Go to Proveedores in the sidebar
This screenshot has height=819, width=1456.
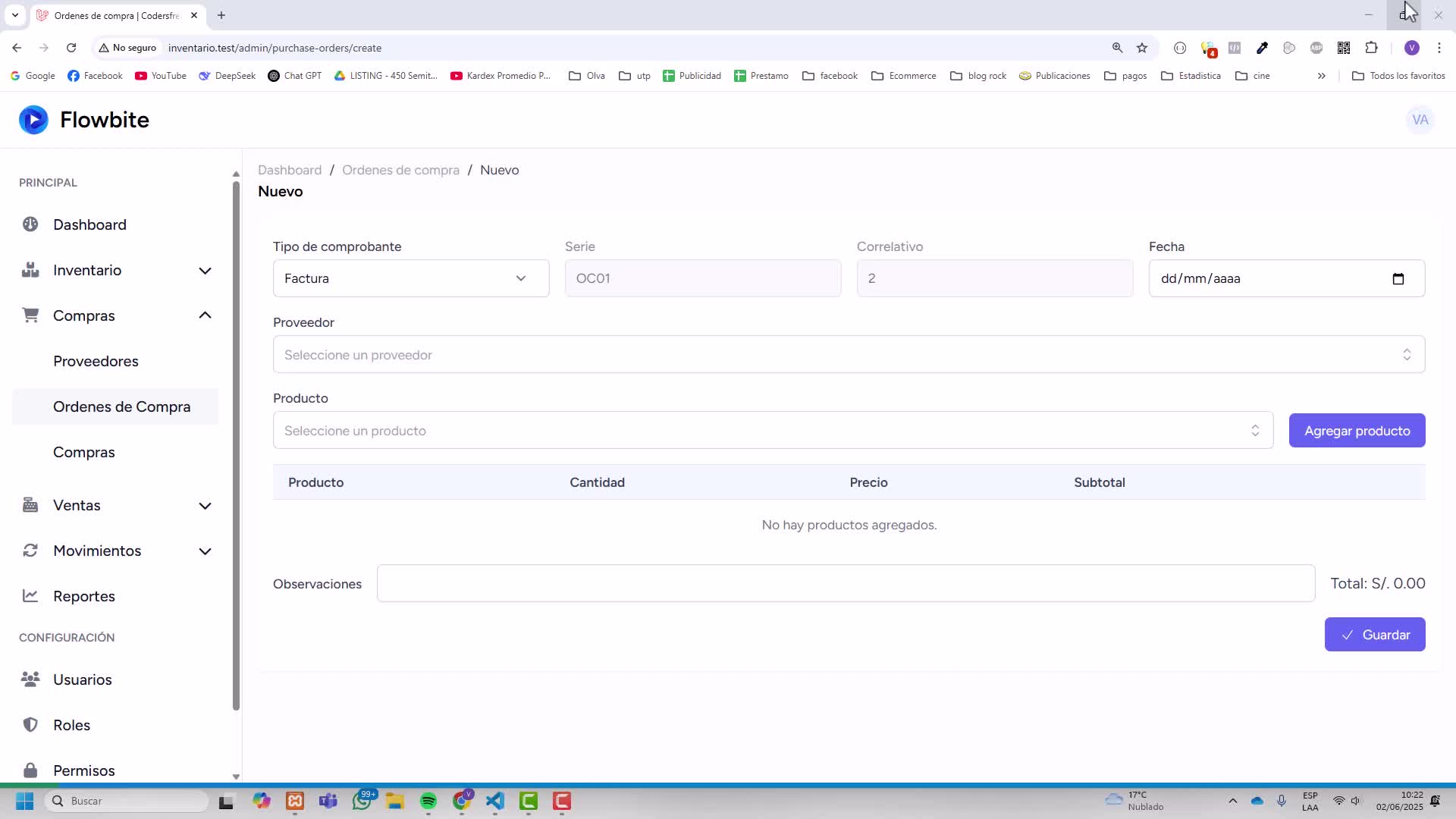tap(96, 361)
